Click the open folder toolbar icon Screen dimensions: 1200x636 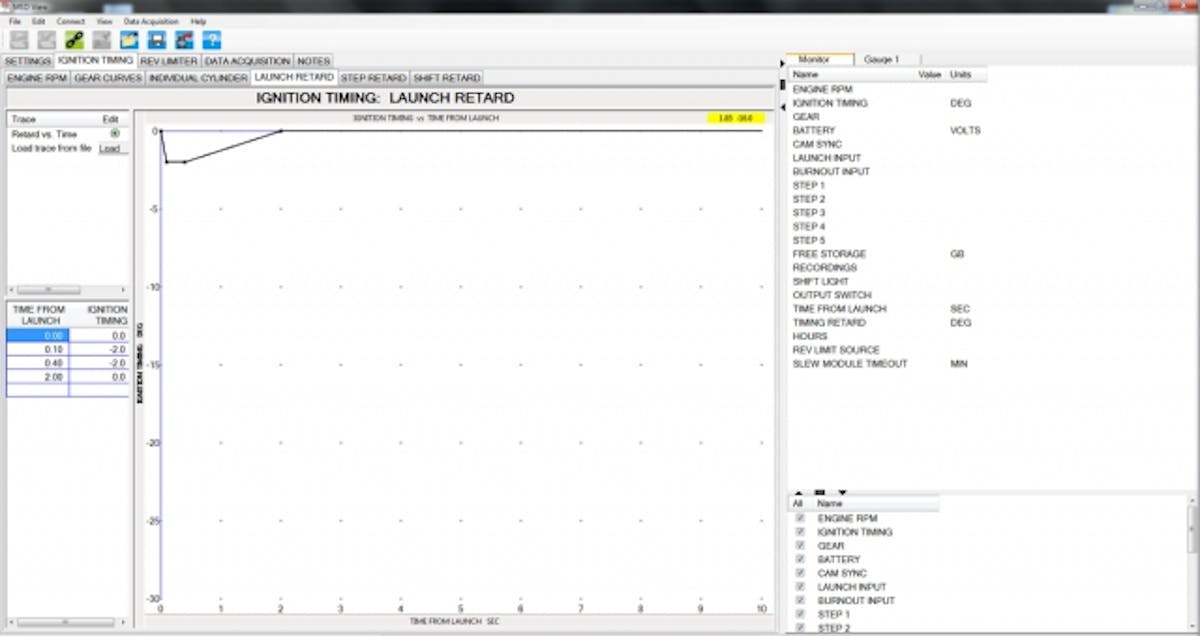[x=129, y=40]
